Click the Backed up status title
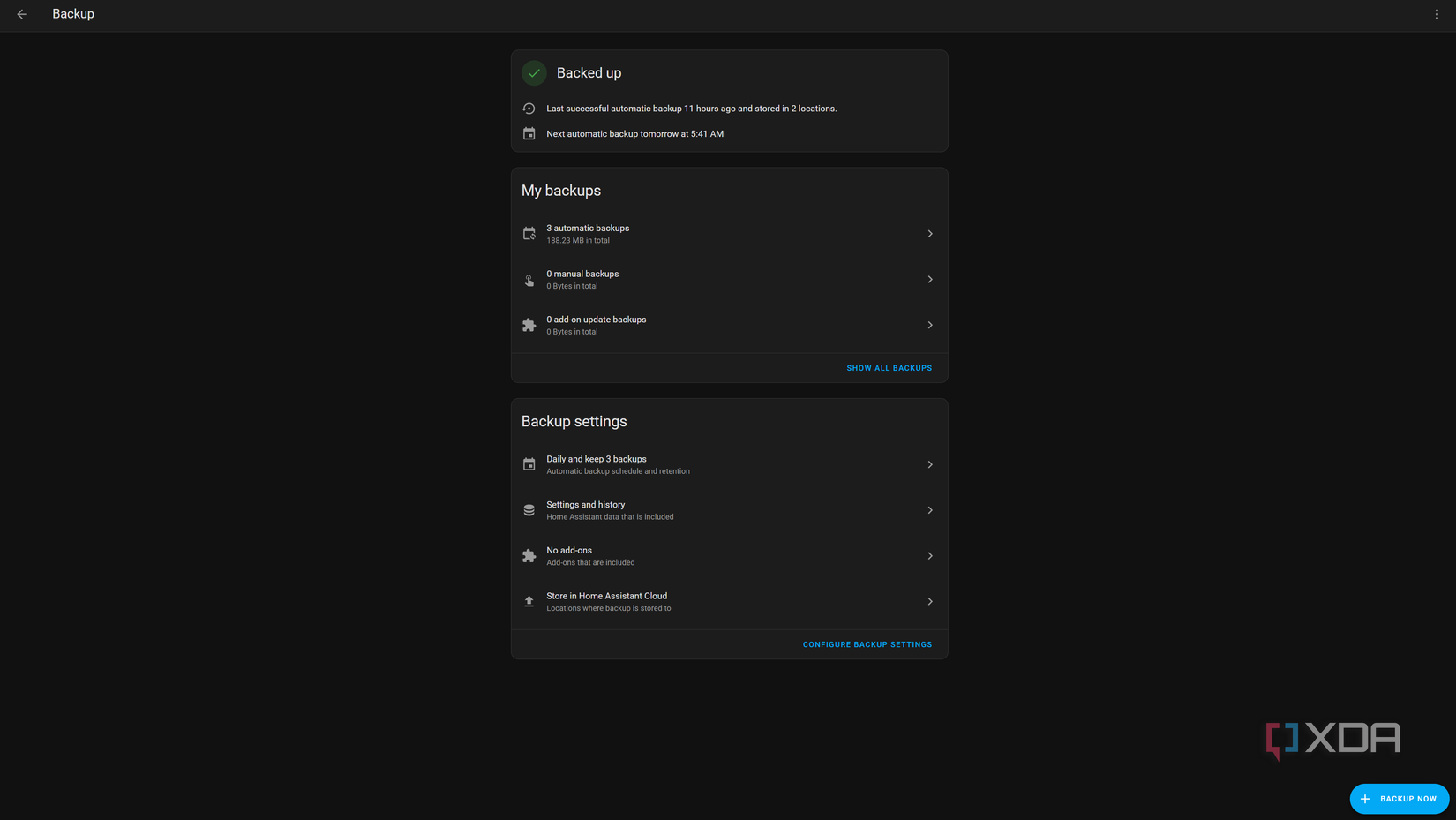This screenshot has width=1456, height=820. pos(589,73)
